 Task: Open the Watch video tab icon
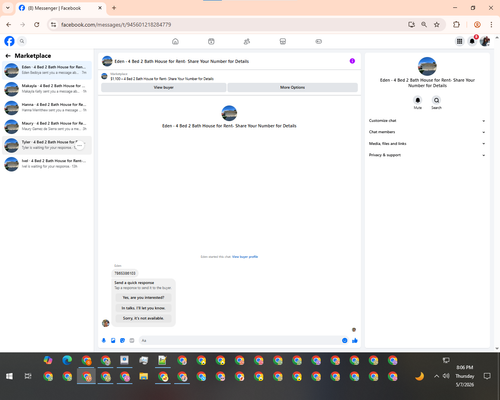coord(211,41)
